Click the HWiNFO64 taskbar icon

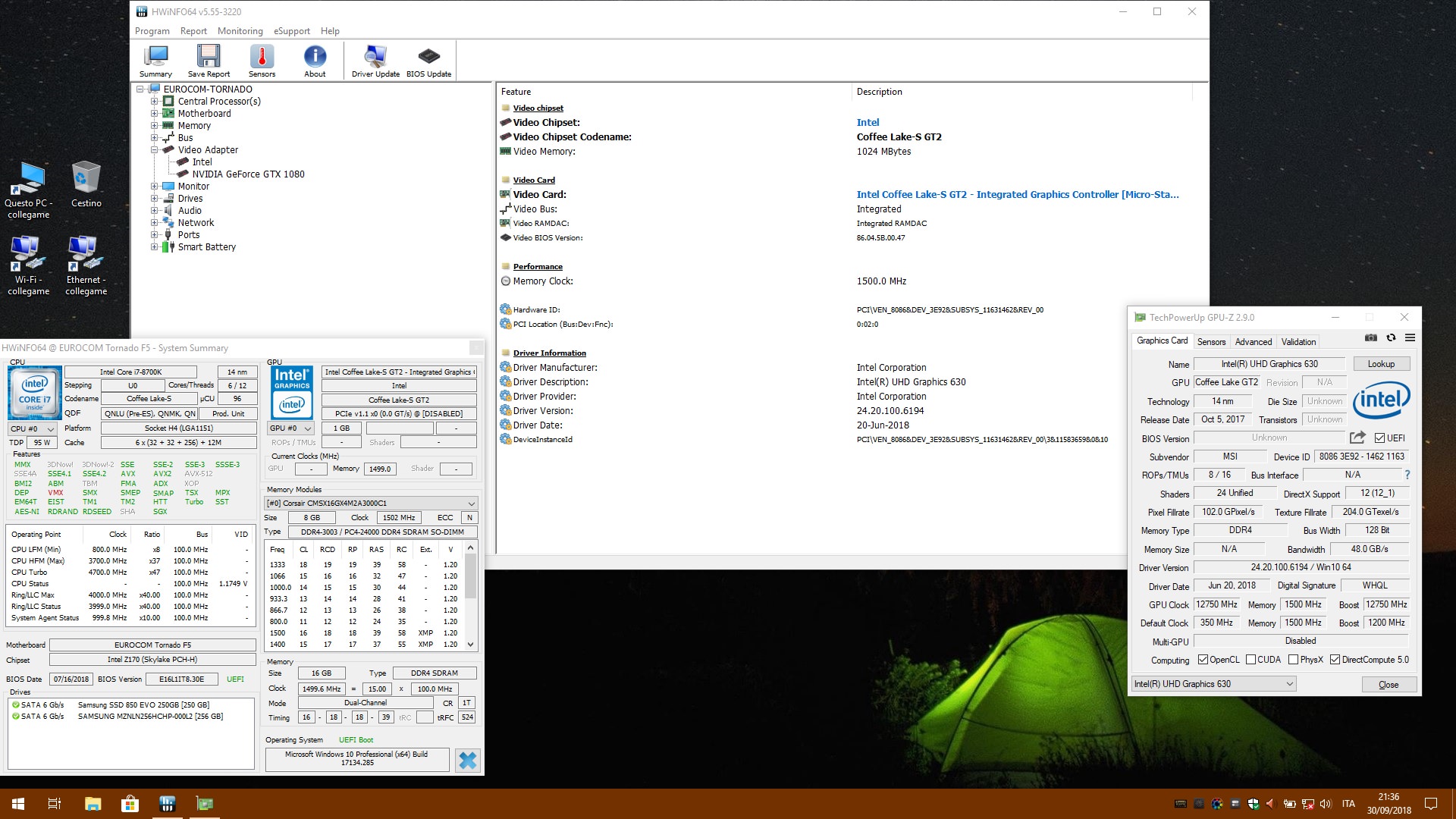[x=167, y=803]
